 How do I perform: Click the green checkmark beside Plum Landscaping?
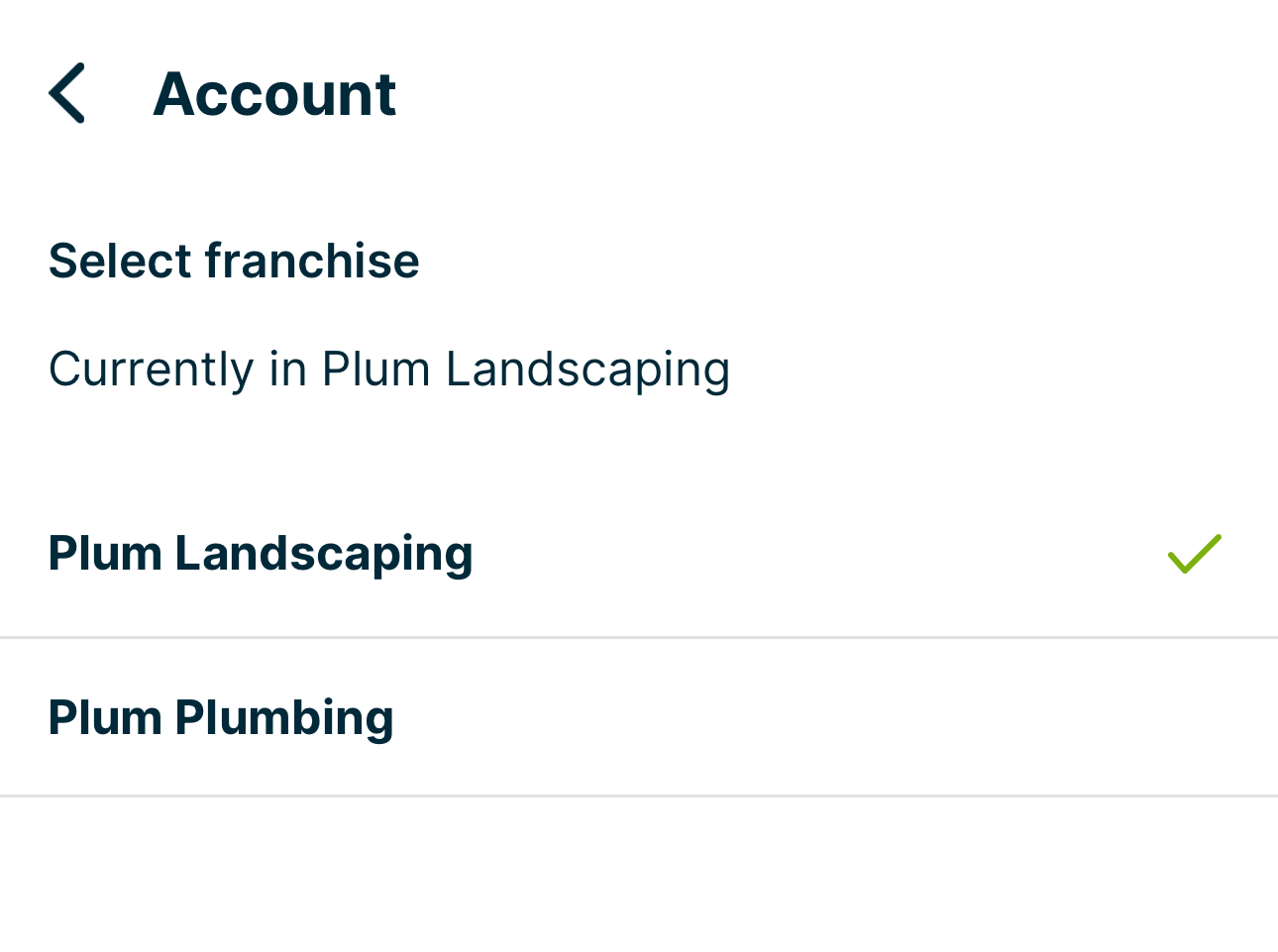click(1194, 554)
